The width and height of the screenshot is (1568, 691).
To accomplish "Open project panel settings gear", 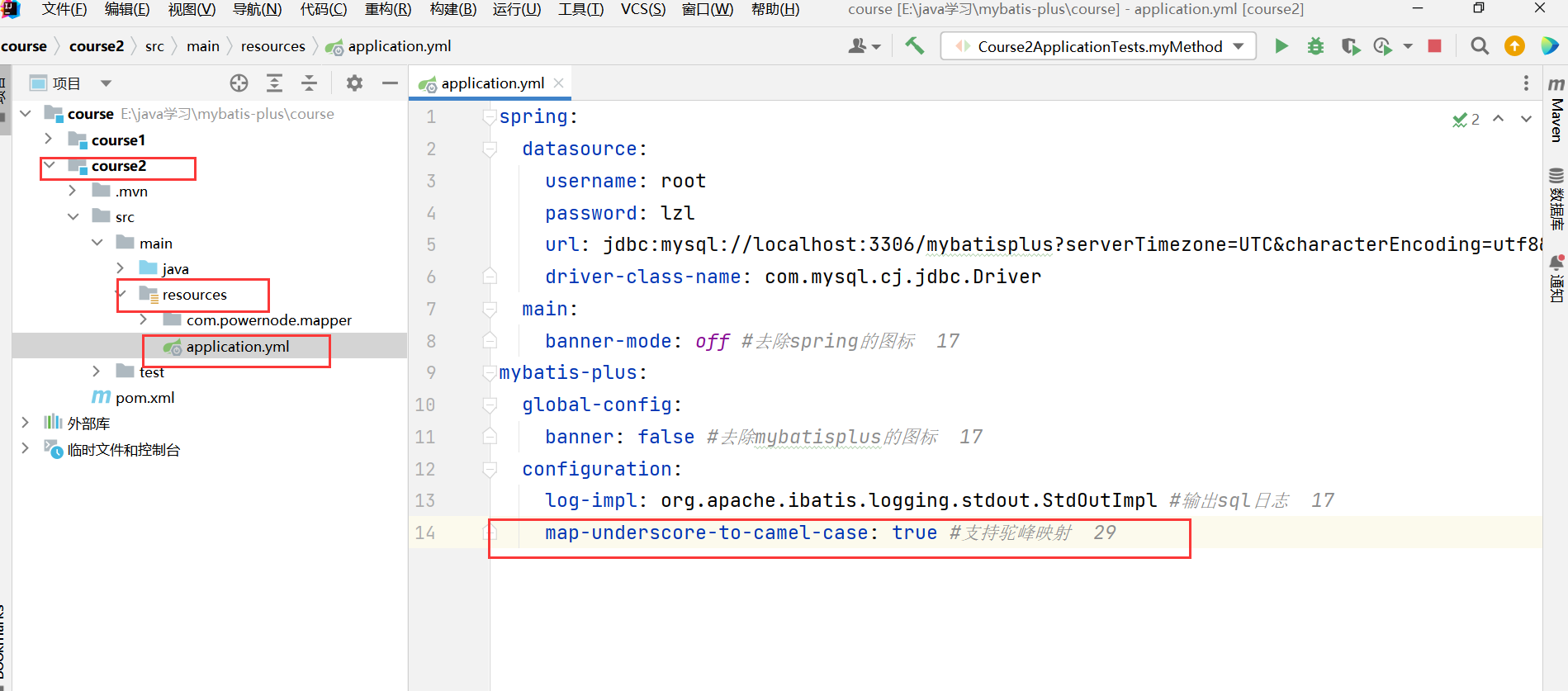I will tap(354, 83).
